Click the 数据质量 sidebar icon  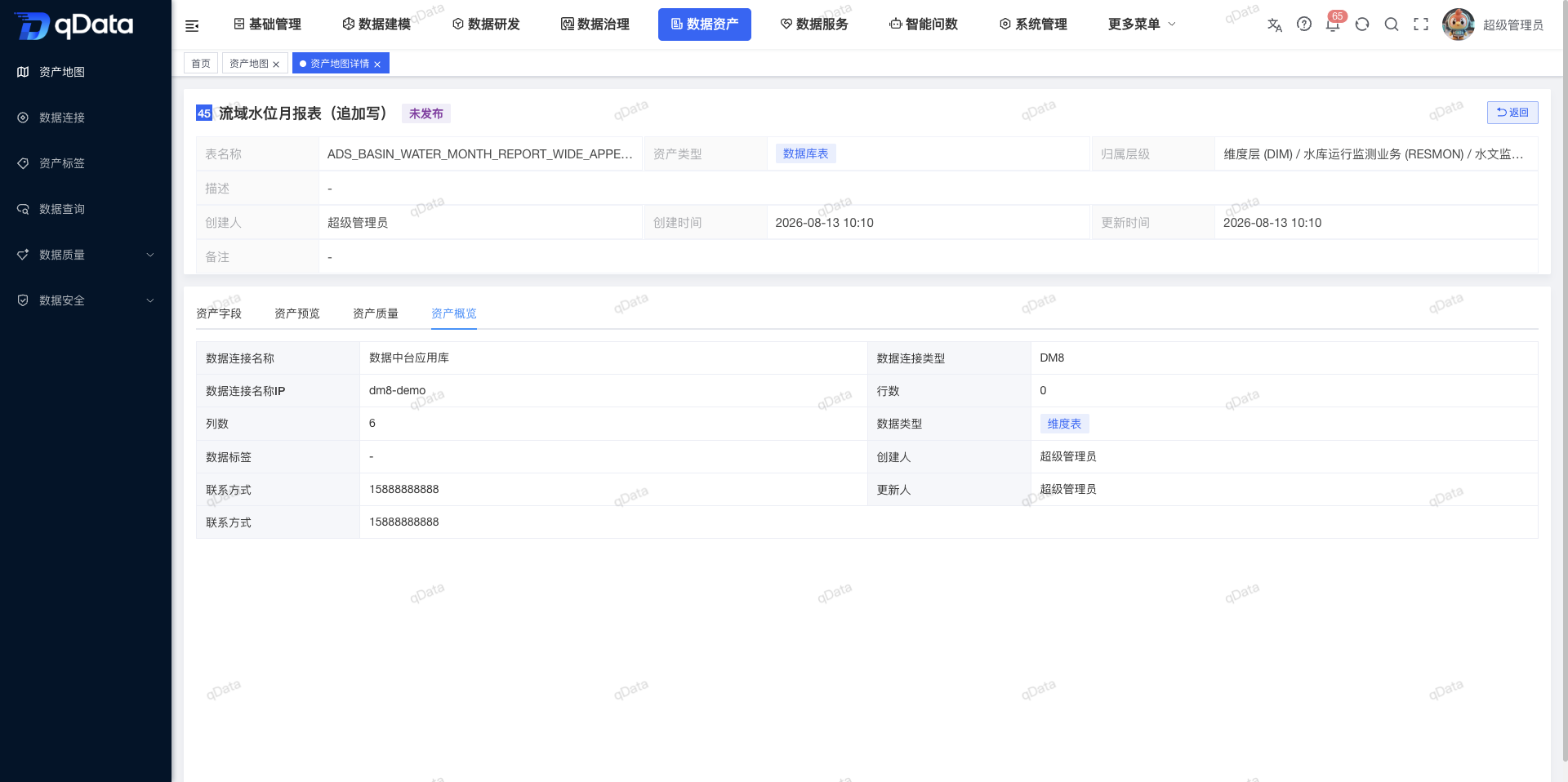pos(23,255)
